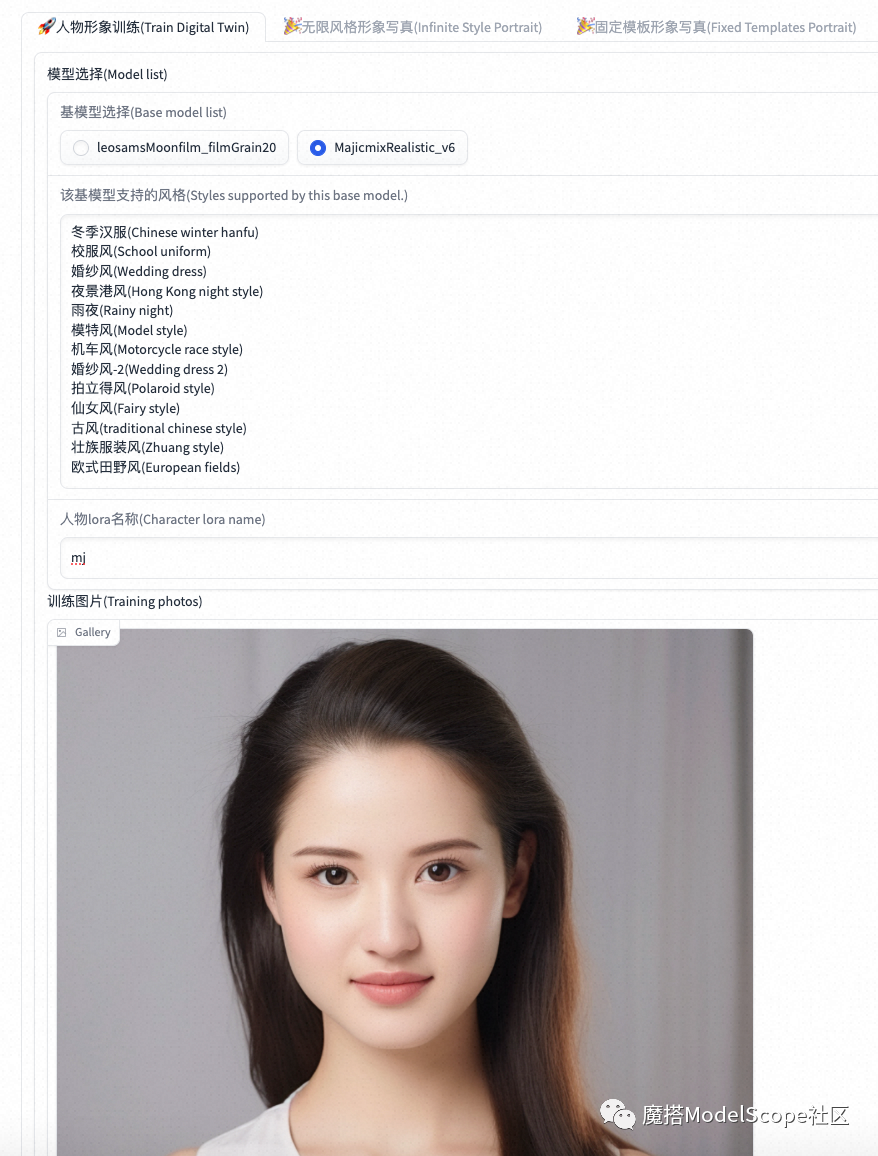Select leosamsMoonfilm_filmGrain20 base model
Image resolution: width=878 pixels, height=1156 pixels.
click(174, 147)
